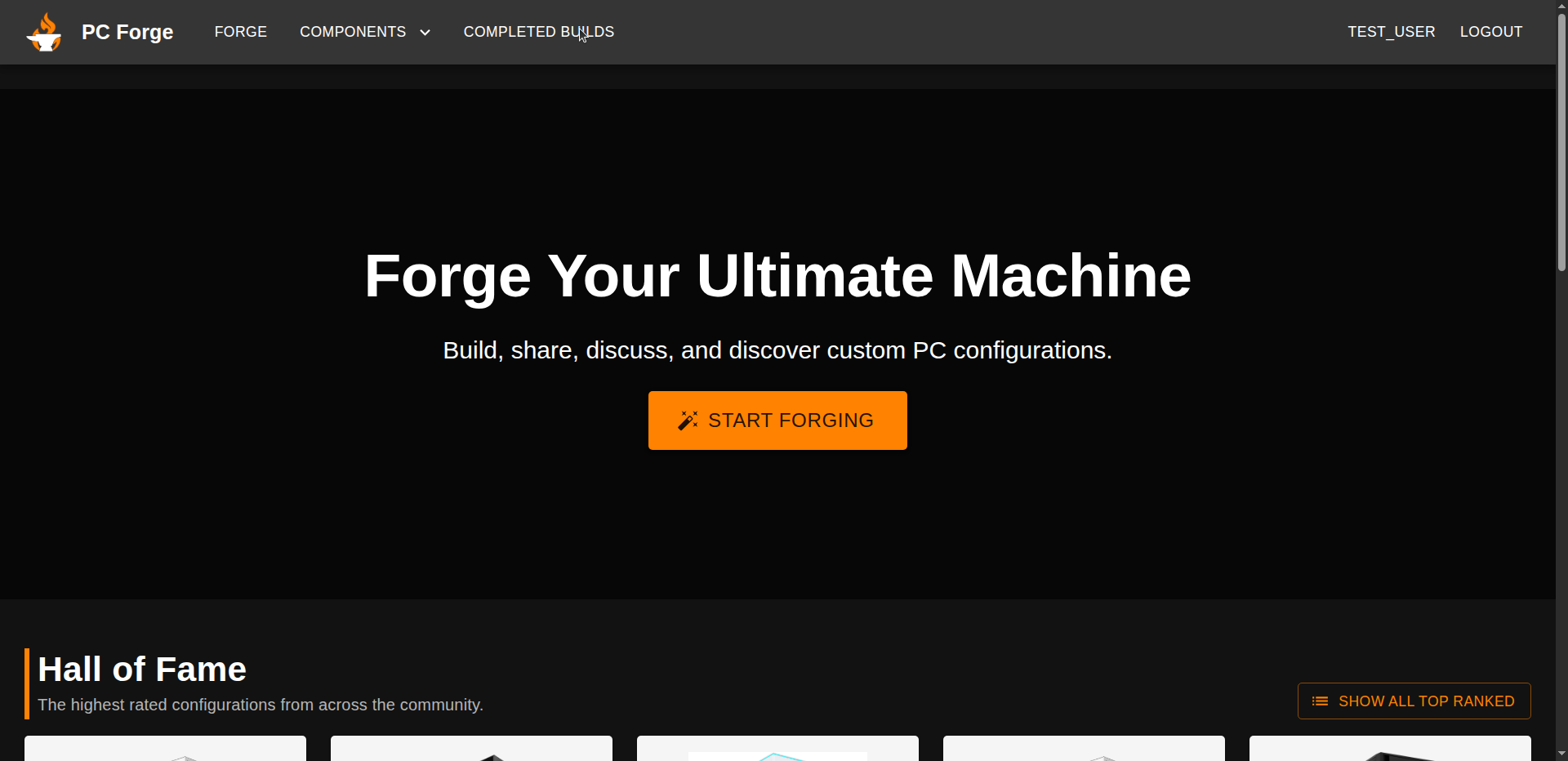Go to the Forge nav item

[x=240, y=32]
